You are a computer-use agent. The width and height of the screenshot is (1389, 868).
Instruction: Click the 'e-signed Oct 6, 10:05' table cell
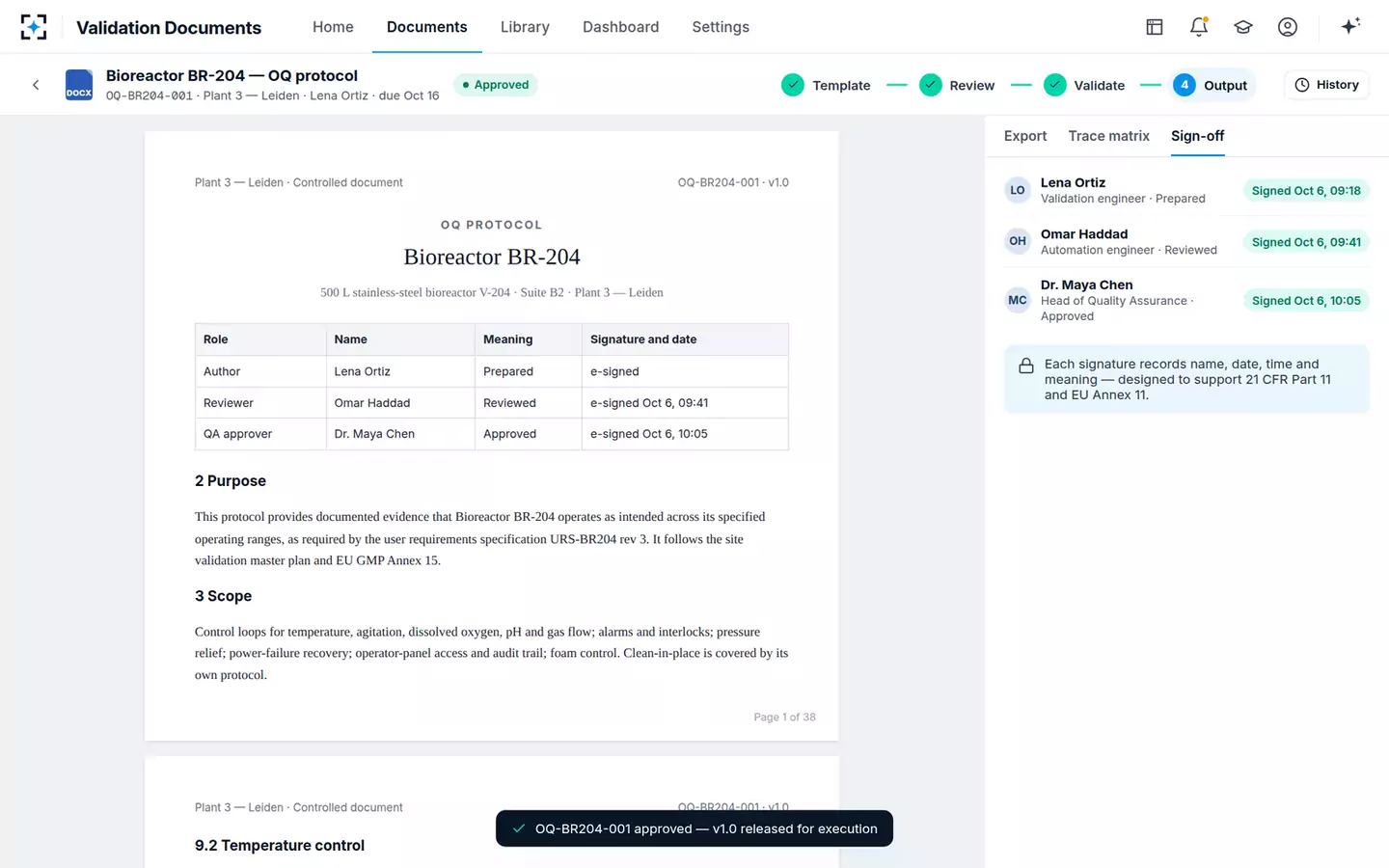click(685, 434)
